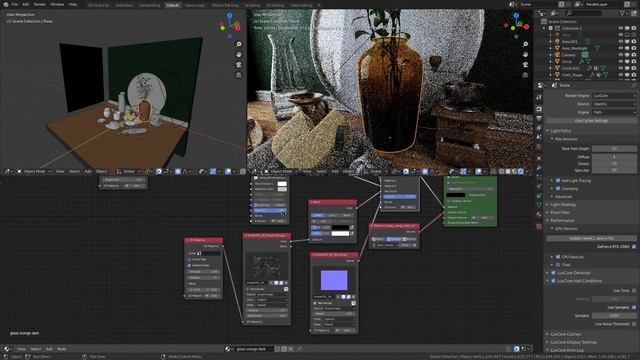
Task: Open the Material properties tab icon
Action: pos(539,214)
